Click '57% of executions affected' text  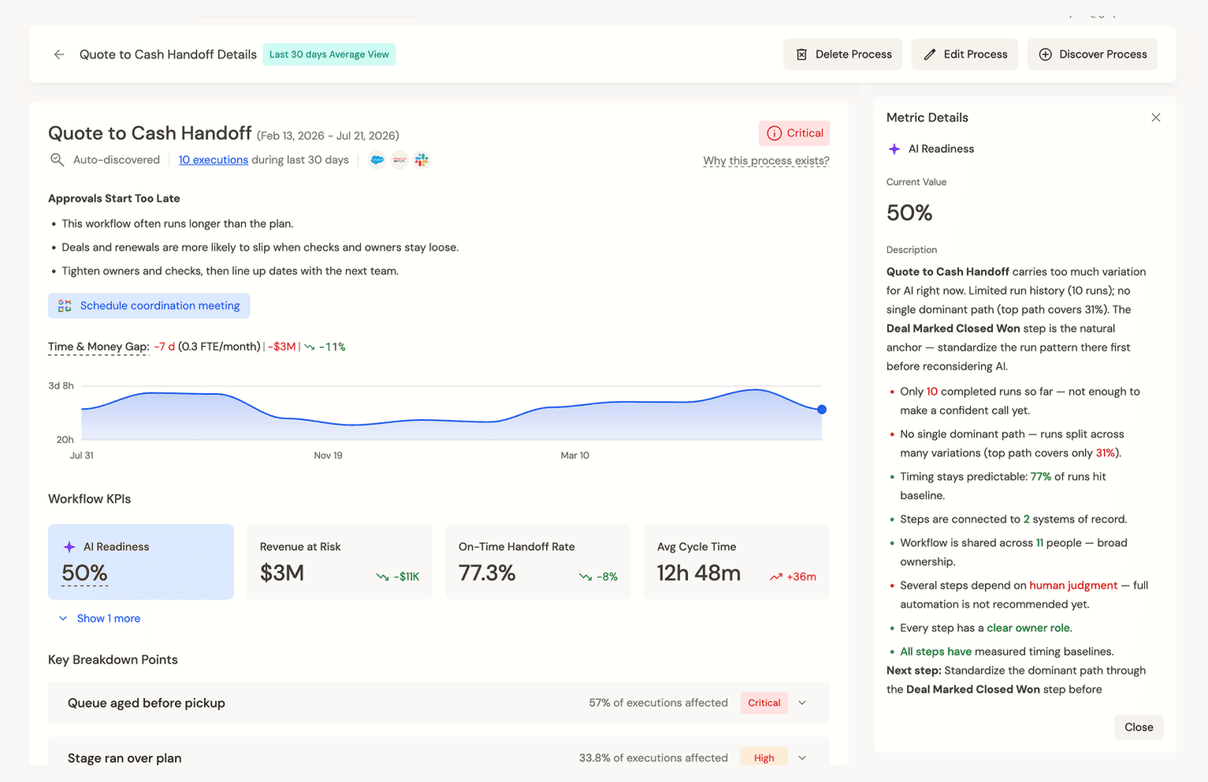[658, 703]
